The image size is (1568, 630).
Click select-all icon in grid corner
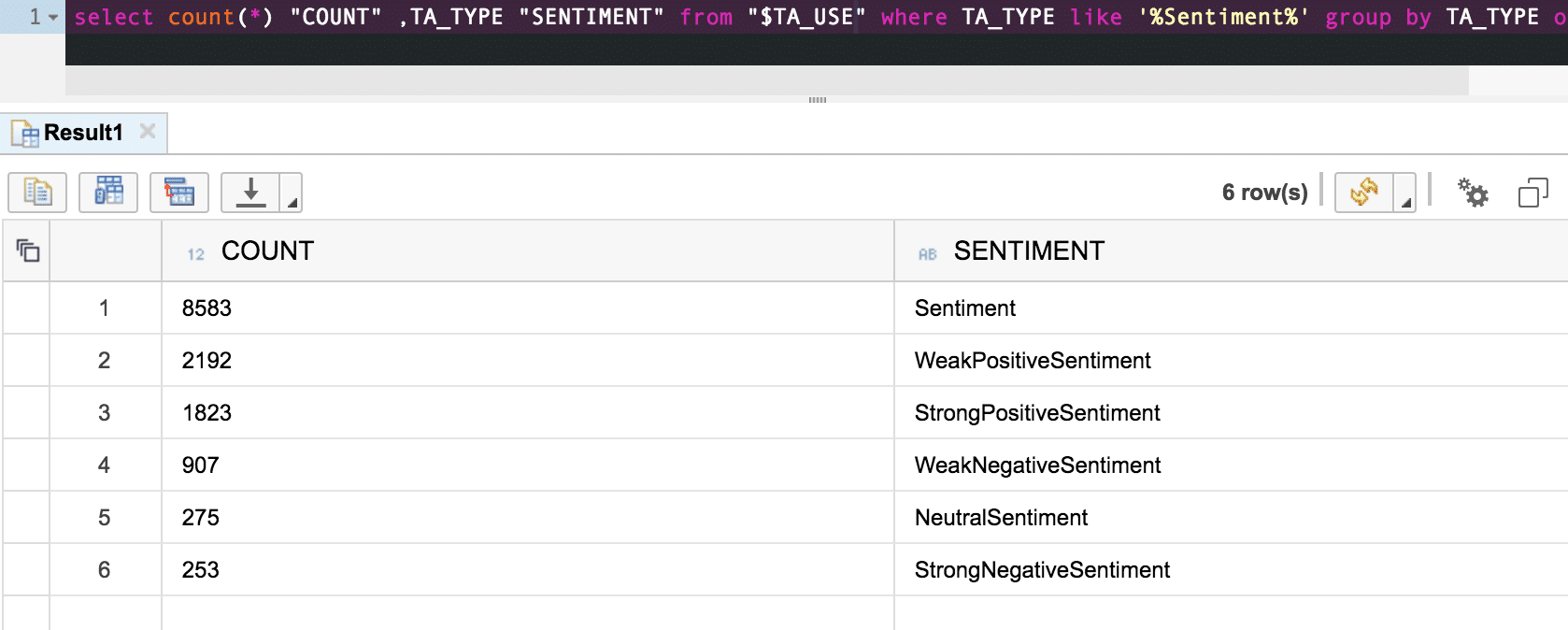(27, 251)
